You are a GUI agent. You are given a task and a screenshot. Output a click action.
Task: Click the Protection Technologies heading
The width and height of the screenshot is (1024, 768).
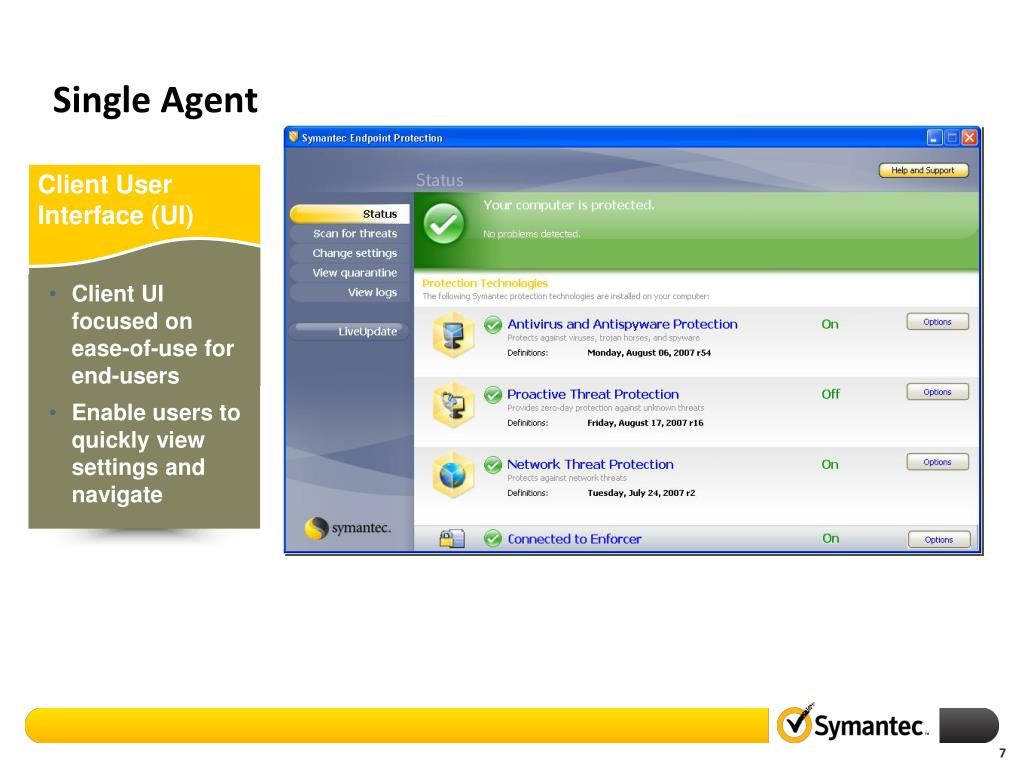[x=485, y=283]
